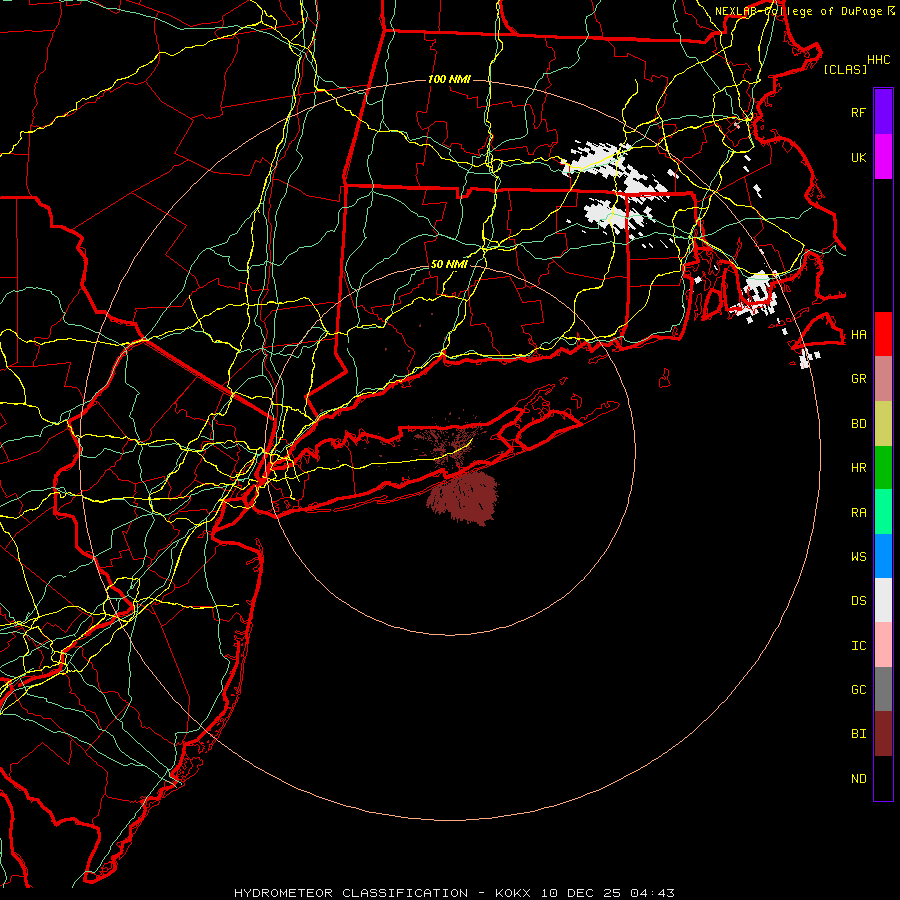Click the HA legend label
This screenshot has height=900, width=900.
pos(858,334)
